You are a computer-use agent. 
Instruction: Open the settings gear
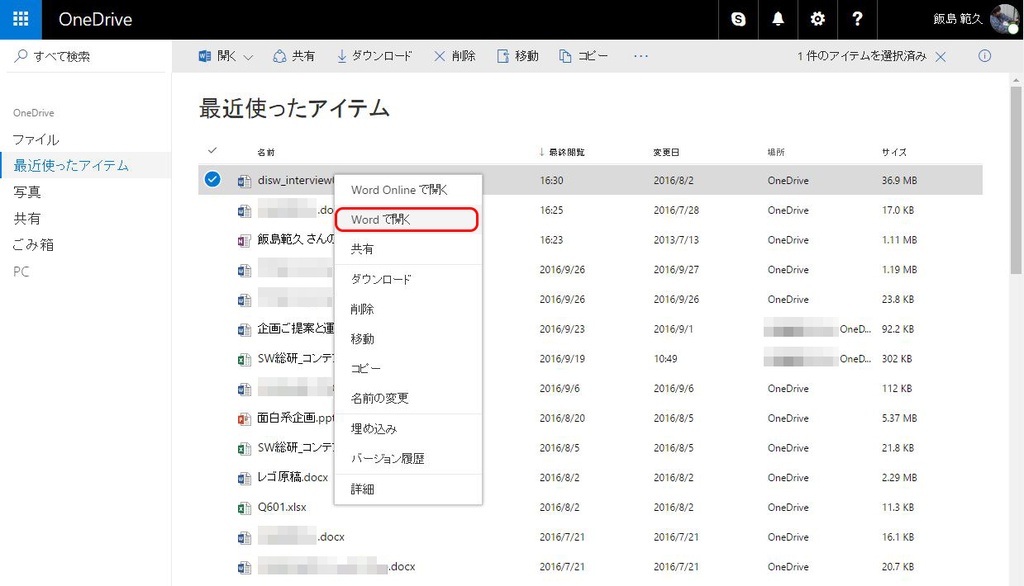818,19
